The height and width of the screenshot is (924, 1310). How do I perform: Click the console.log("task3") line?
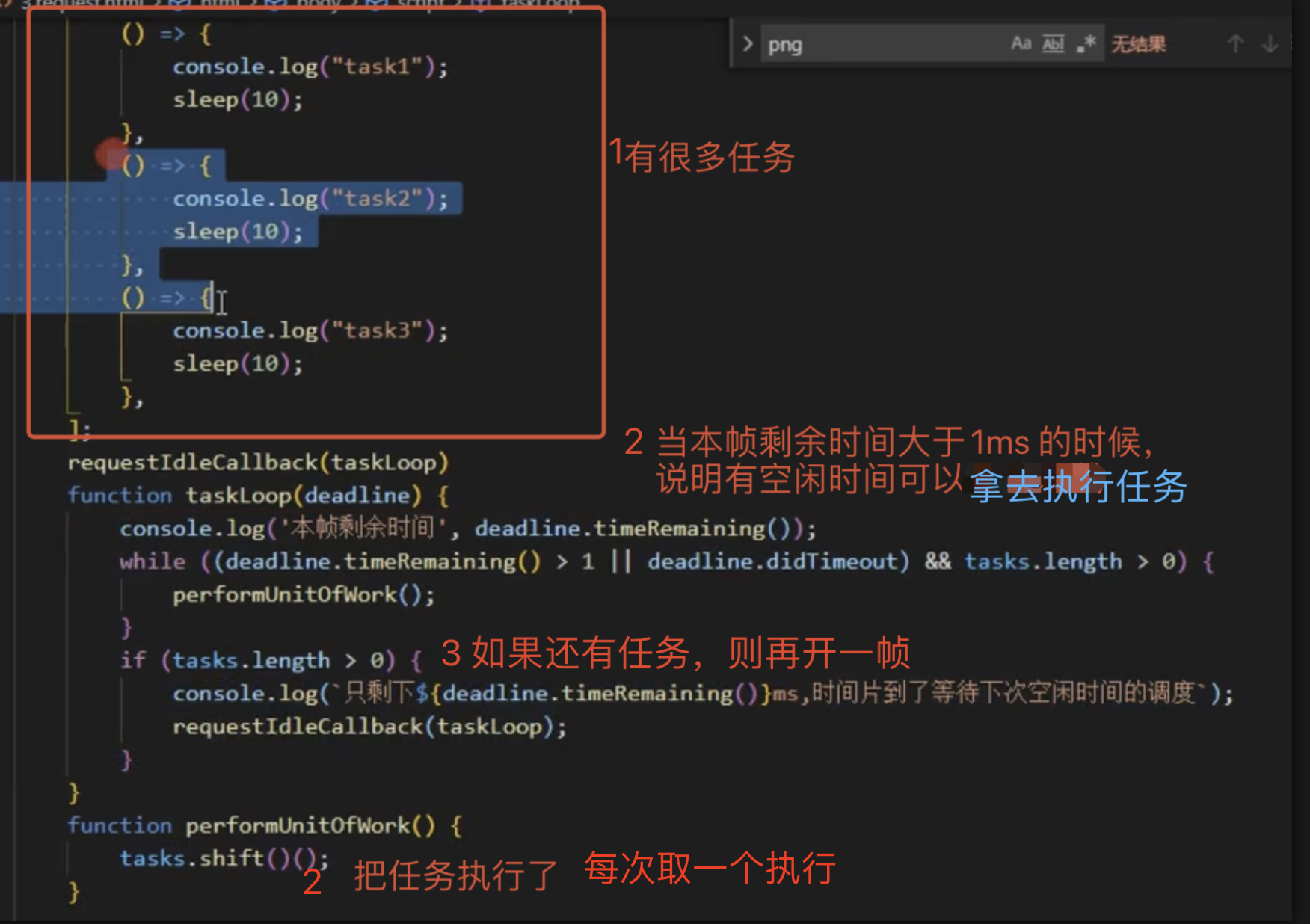pos(310,330)
